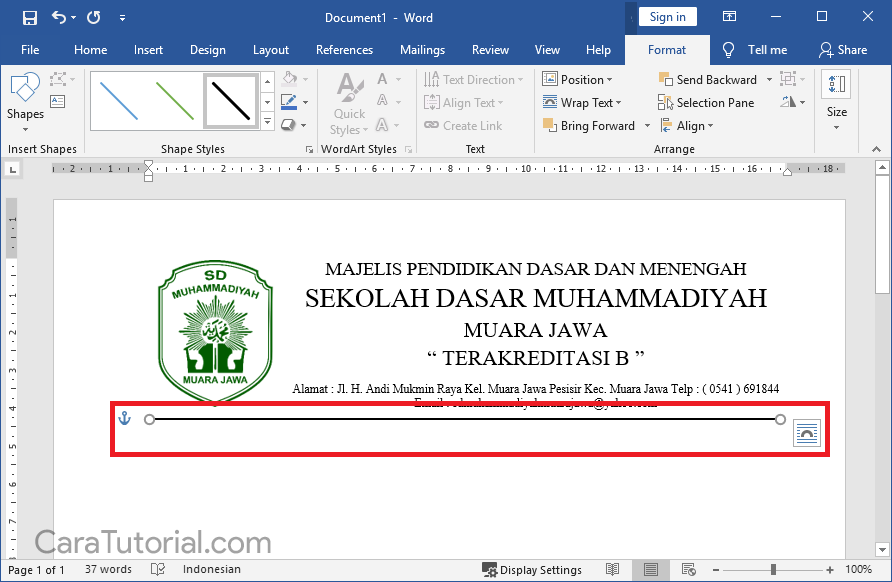Open the Wrap Text dropdown

(x=581, y=103)
